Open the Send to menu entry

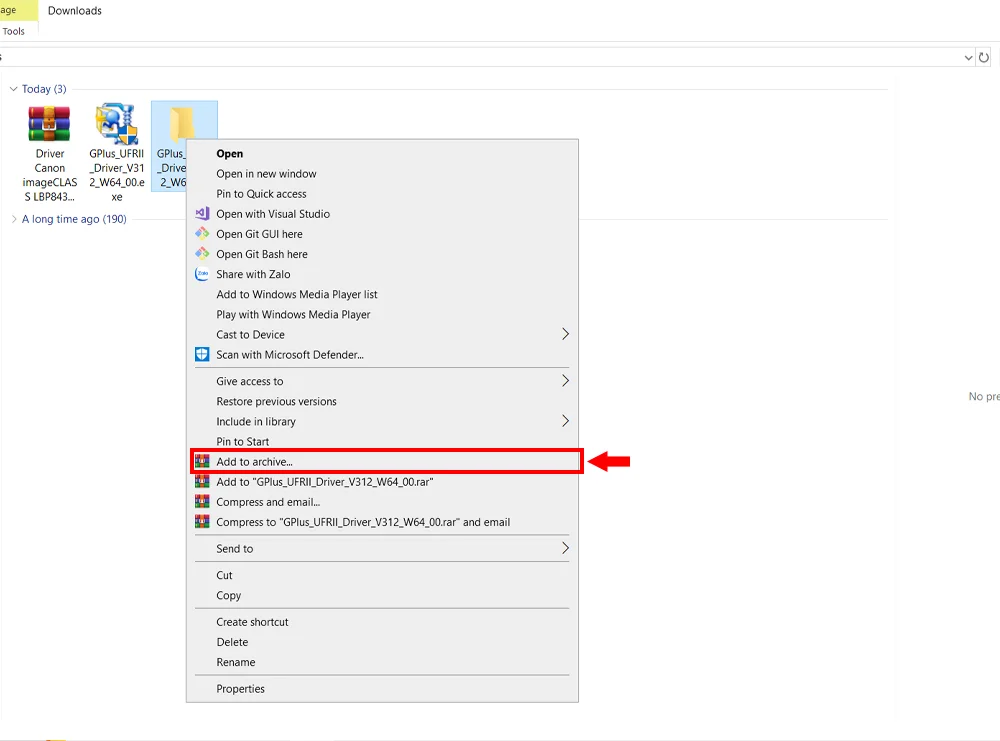382,548
